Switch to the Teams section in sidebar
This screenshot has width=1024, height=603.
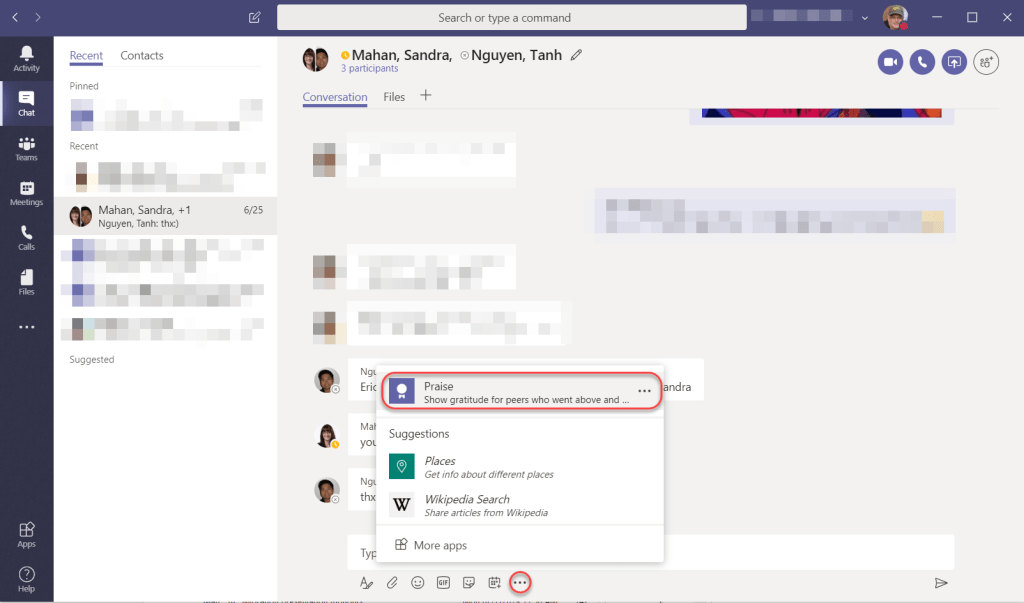pyautogui.click(x=26, y=148)
